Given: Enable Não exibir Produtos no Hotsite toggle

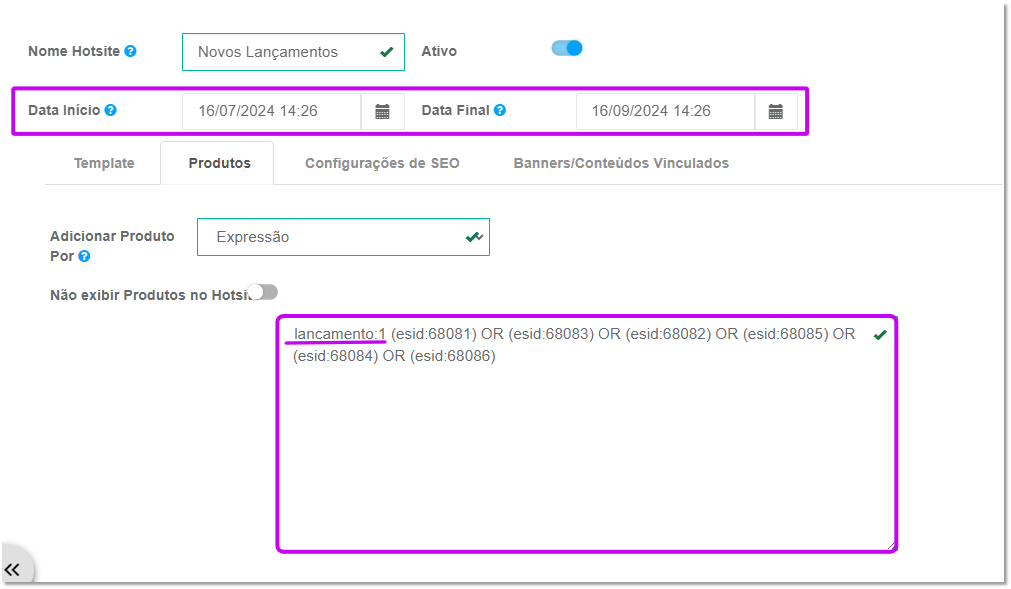Looking at the screenshot, I should point(263,293).
